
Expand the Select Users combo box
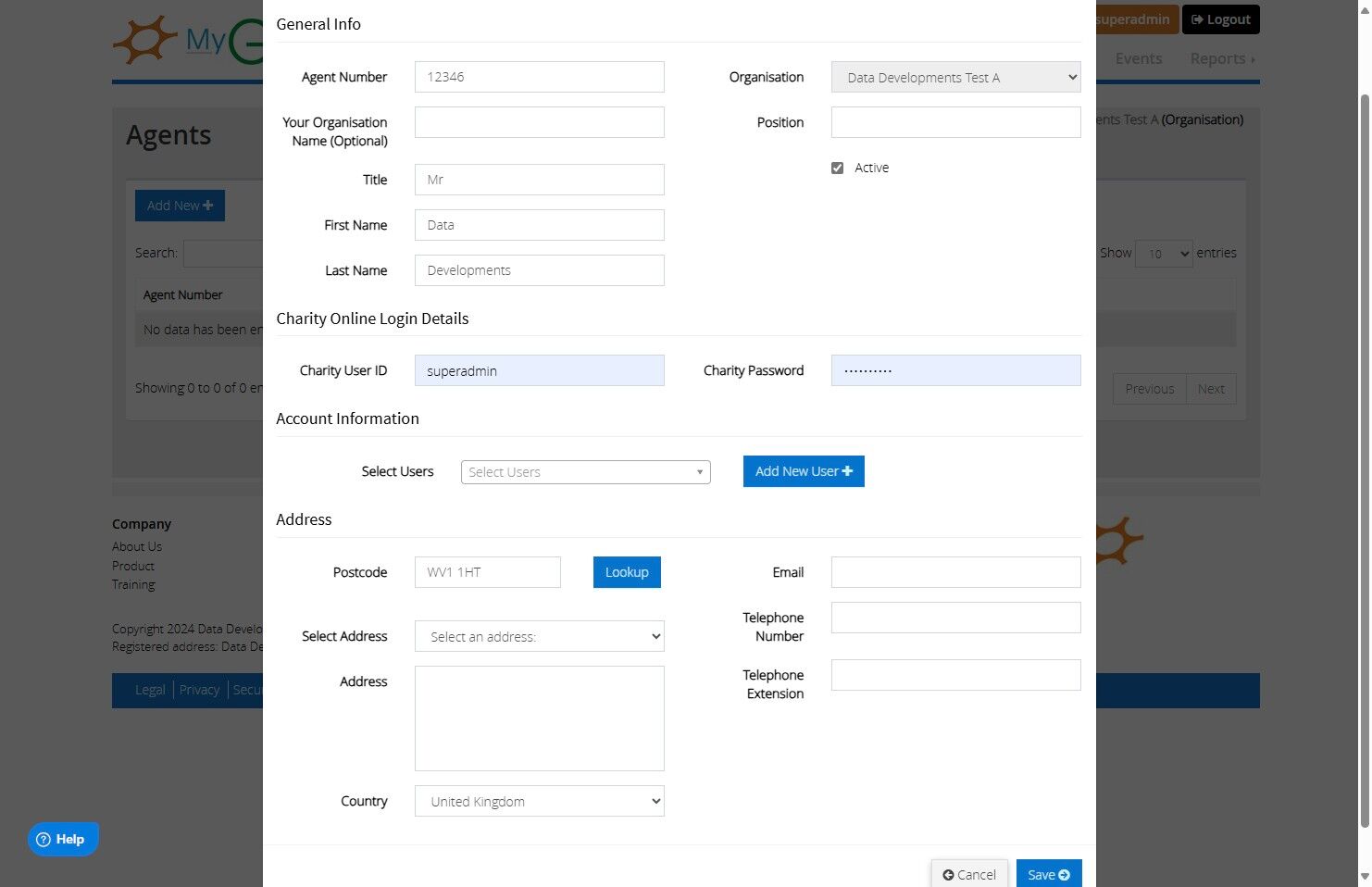pos(586,472)
